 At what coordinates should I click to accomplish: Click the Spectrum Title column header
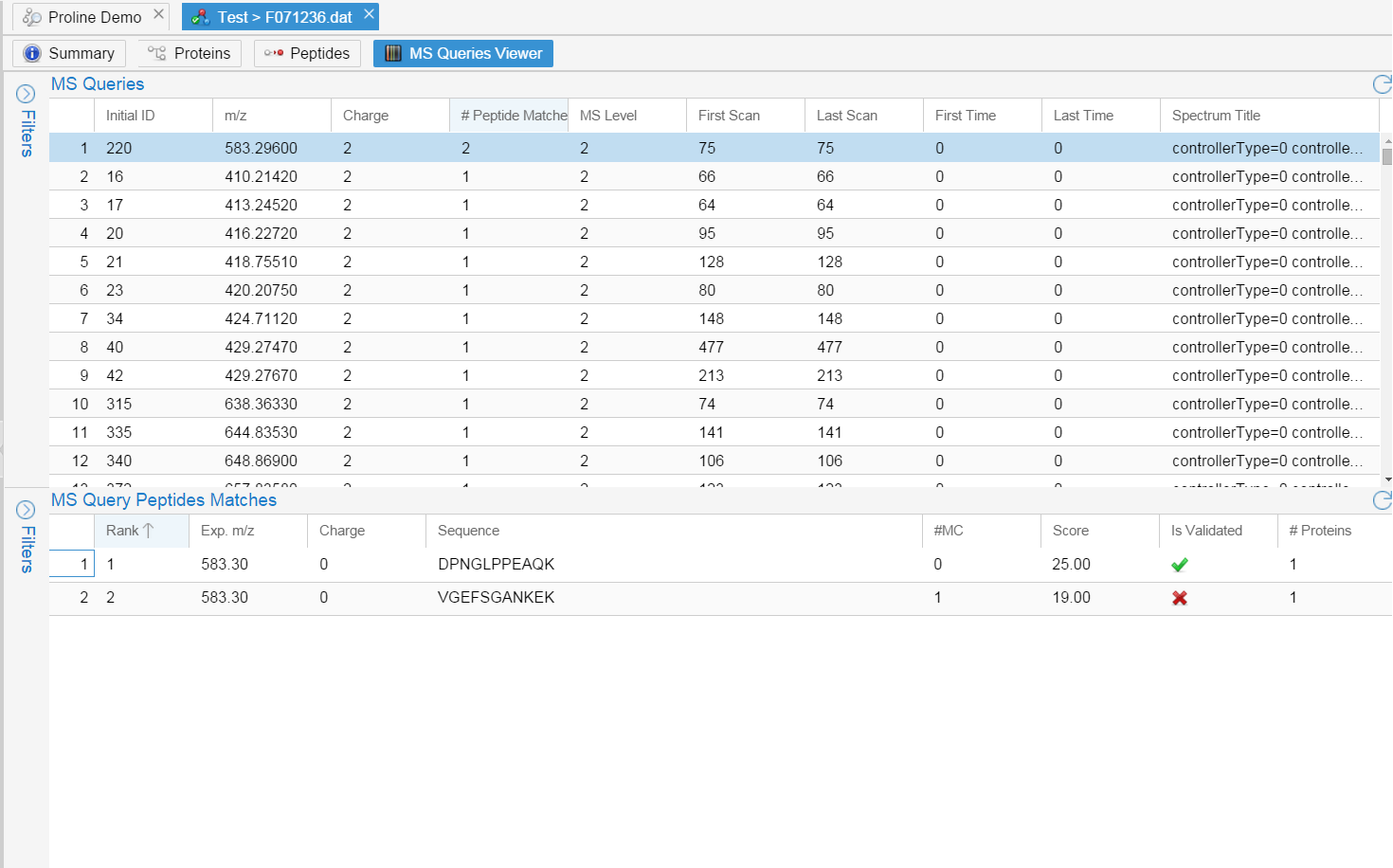coord(1216,116)
